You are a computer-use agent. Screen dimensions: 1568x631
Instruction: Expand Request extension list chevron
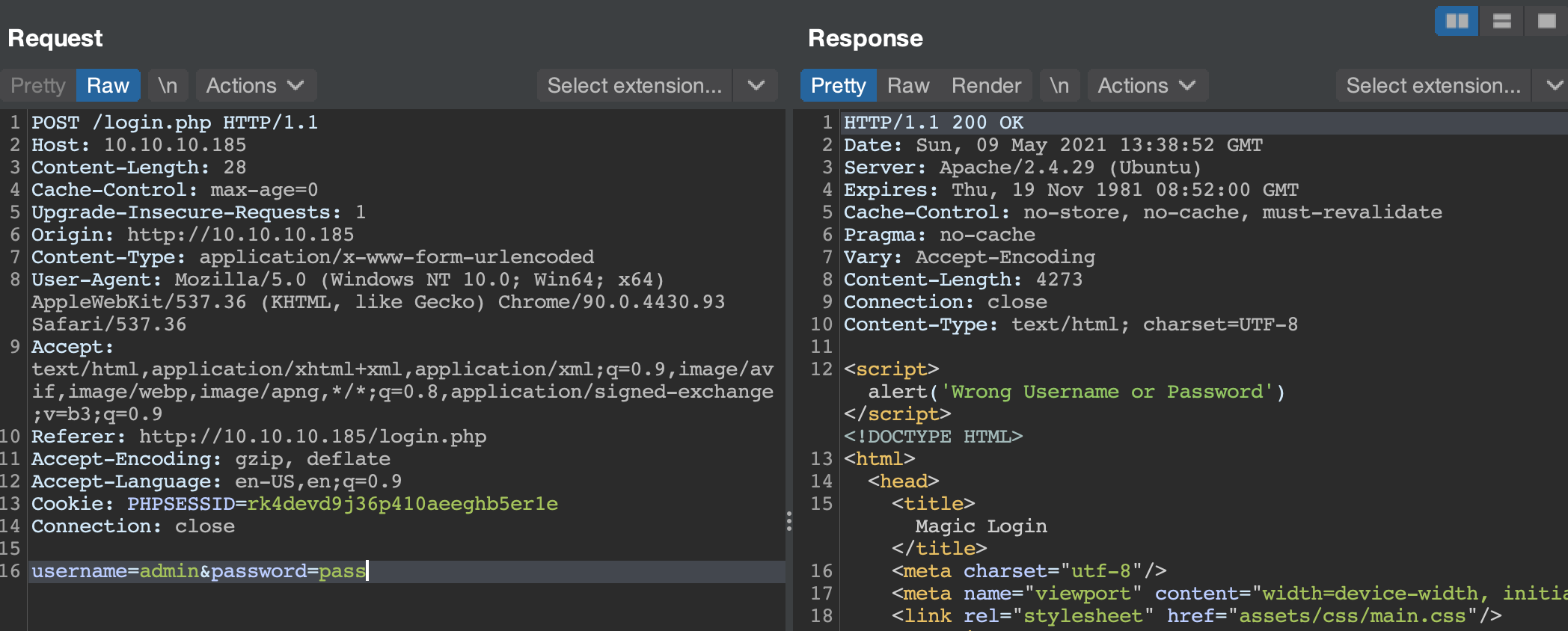click(756, 85)
